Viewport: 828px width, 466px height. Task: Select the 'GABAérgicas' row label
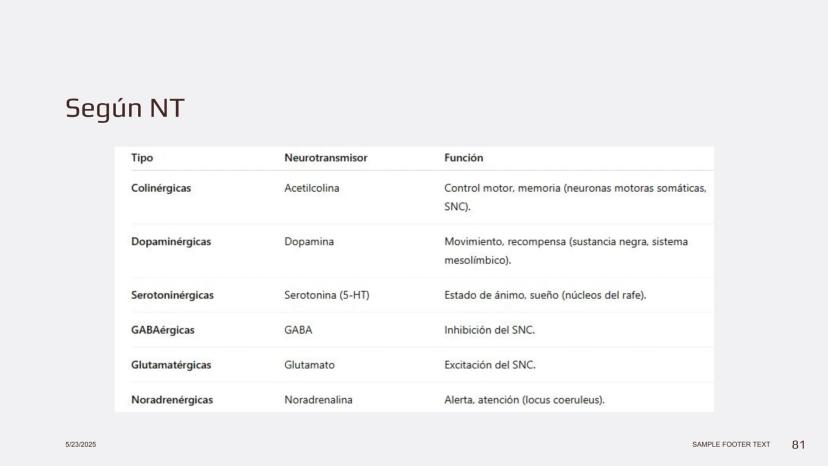(x=159, y=330)
